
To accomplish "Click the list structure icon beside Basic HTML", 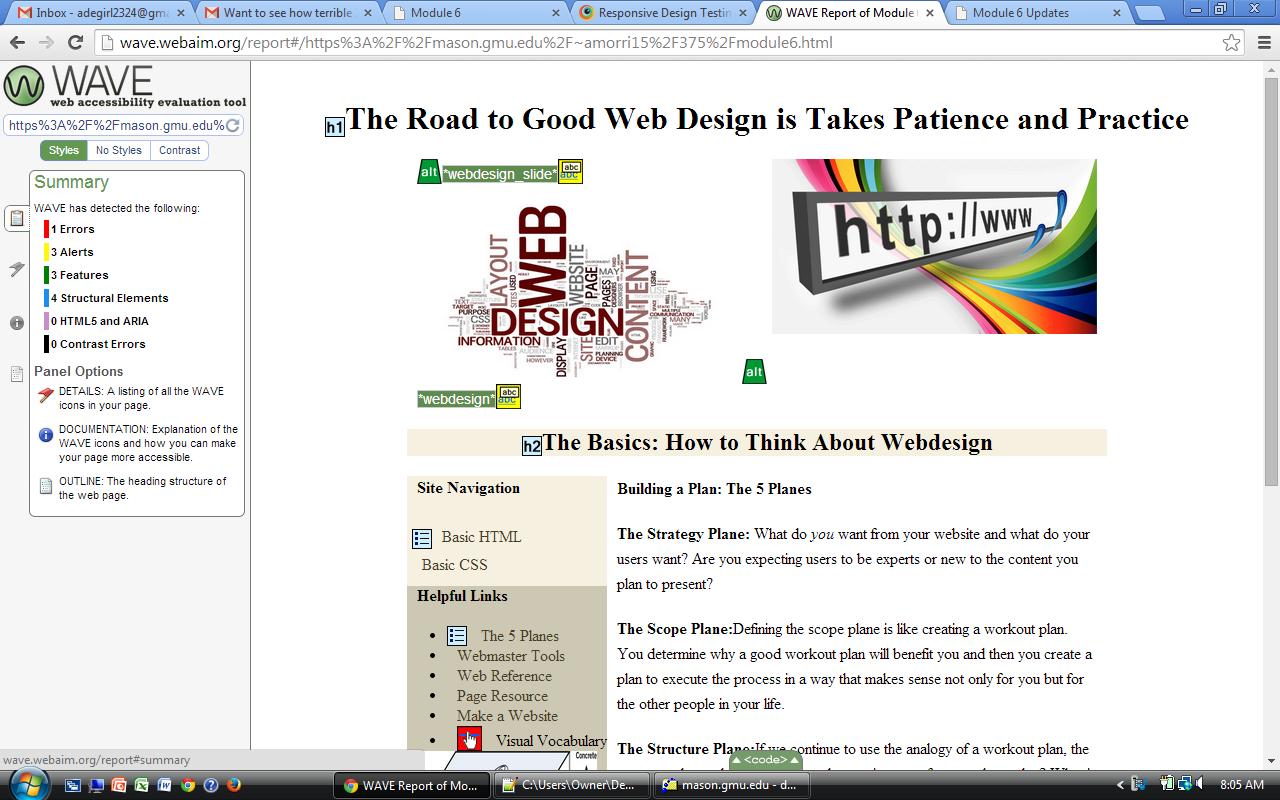I will tap(422, 538).
